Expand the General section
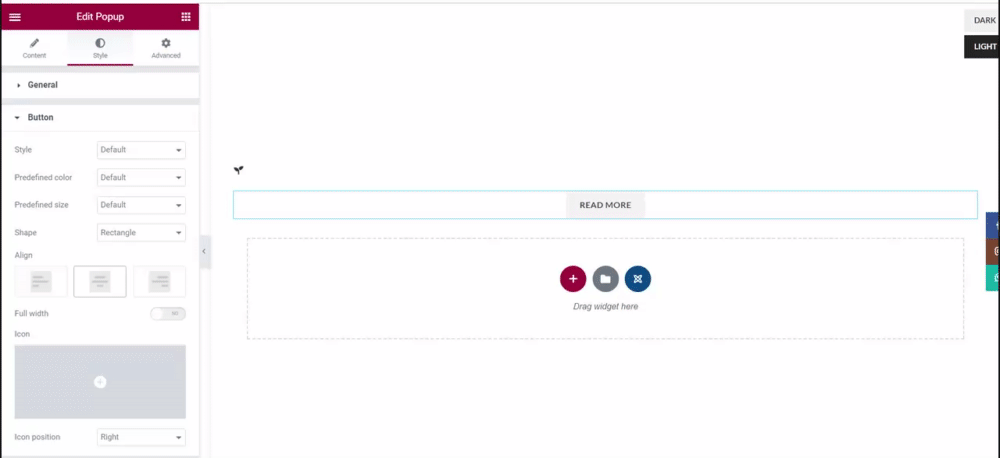The width and height of the screenshot is (1000, 458). coord(100,85)
